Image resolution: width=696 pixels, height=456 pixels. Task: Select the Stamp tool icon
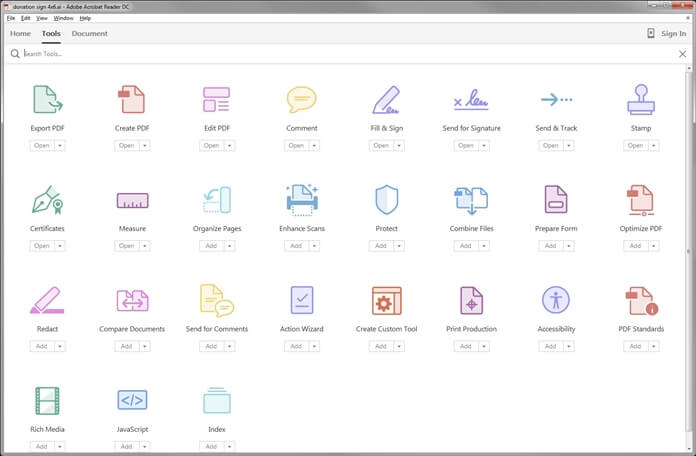[x=641, y=99]
